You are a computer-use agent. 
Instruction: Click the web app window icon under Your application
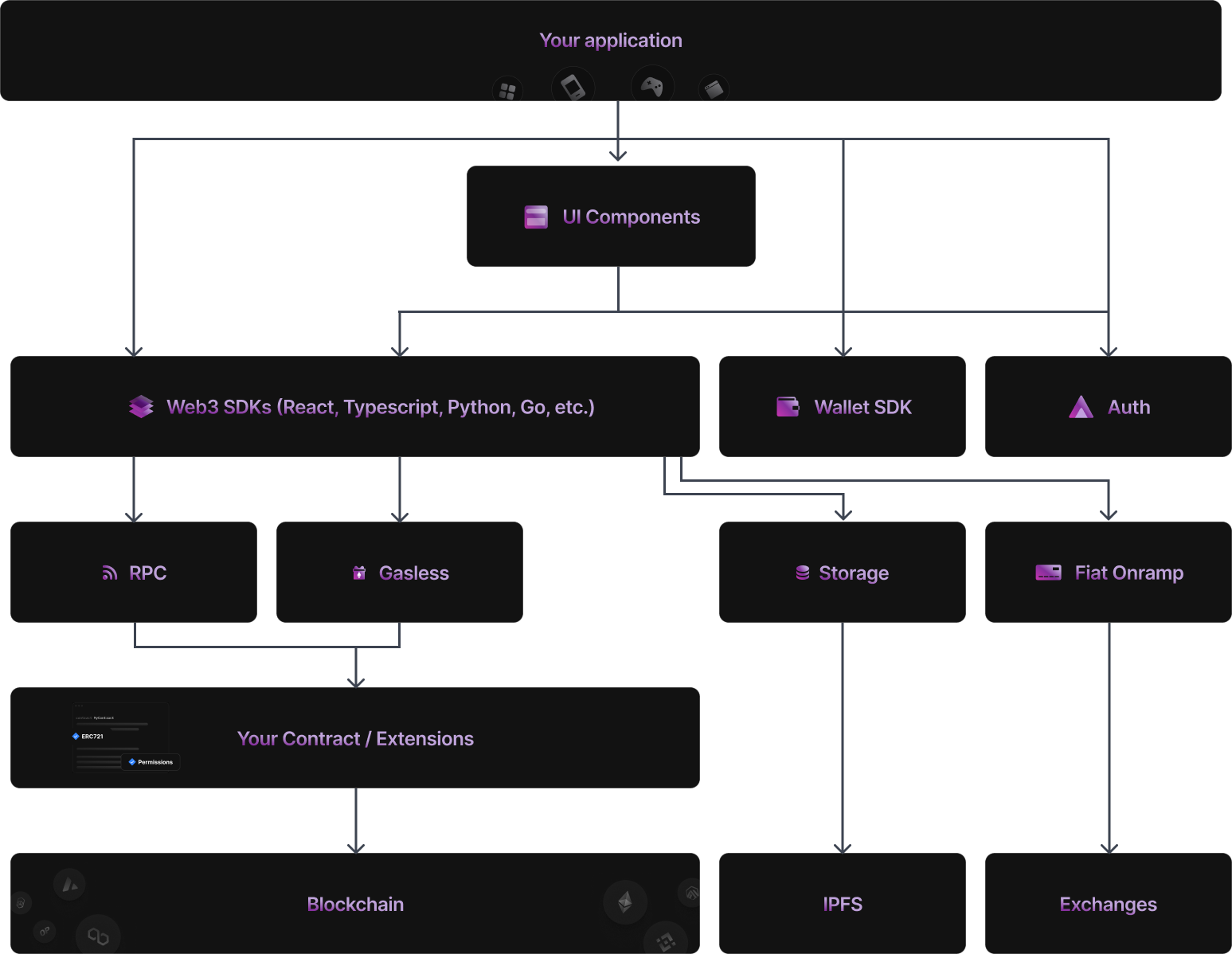pyautogui.click(x=714, y=89)
